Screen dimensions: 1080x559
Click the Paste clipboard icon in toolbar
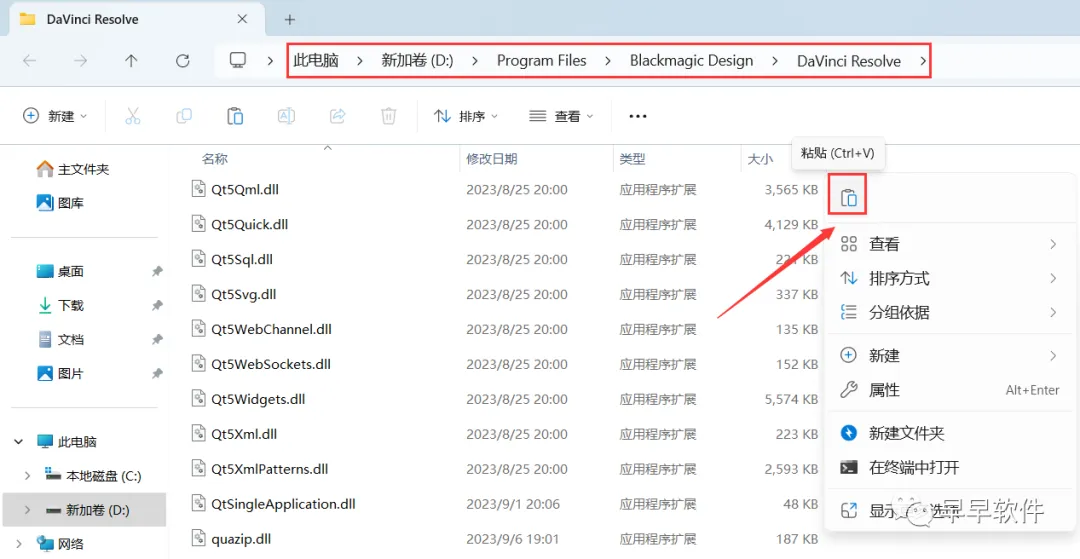pos(235,116)
